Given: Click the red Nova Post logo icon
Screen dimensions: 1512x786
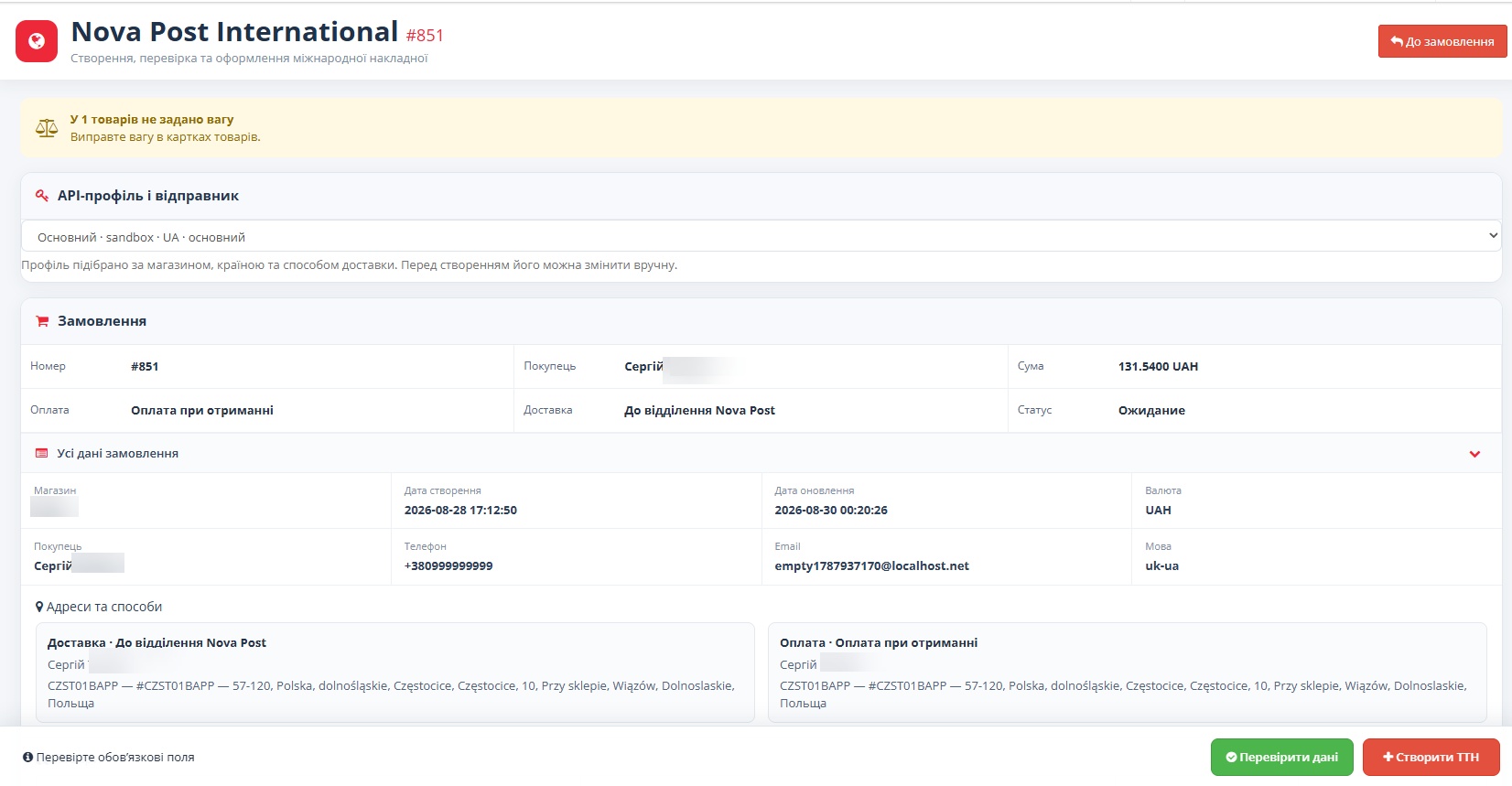Looking at the screenshot, I should tap(37, 41).
